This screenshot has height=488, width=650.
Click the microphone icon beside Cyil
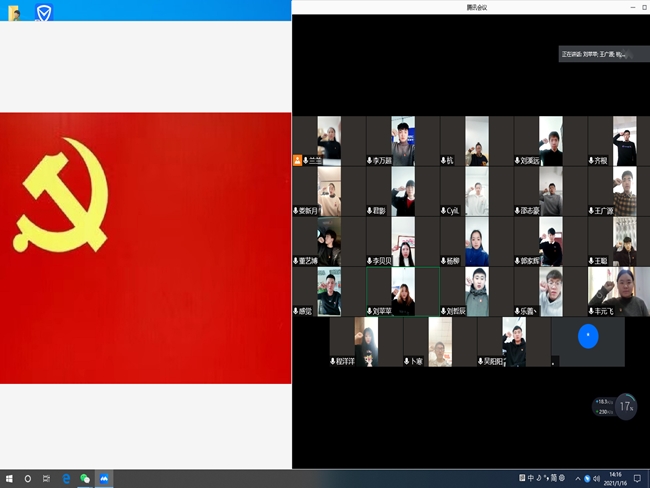click(x=443, y=211)
